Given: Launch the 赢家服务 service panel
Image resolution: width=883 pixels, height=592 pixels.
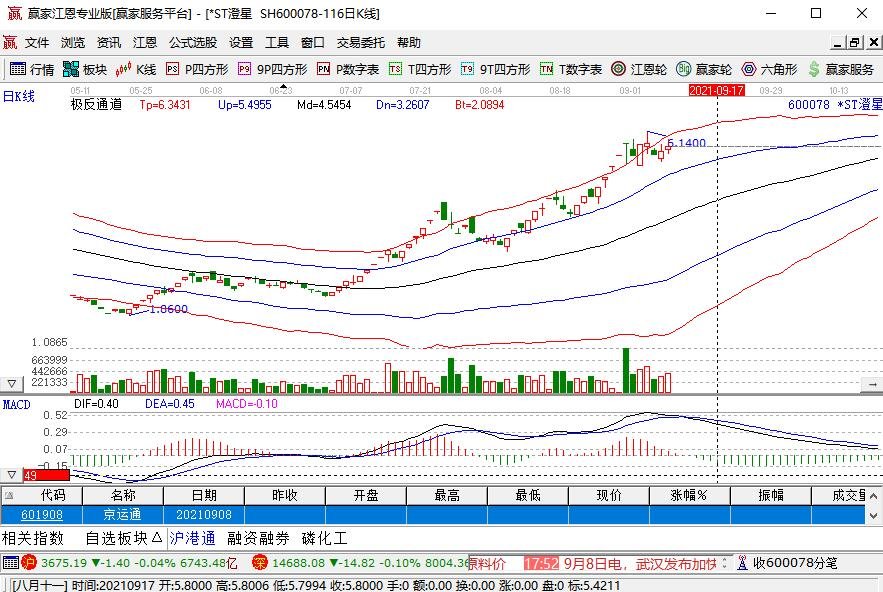Looking at the screenshot, I should [x=845, y=70].
